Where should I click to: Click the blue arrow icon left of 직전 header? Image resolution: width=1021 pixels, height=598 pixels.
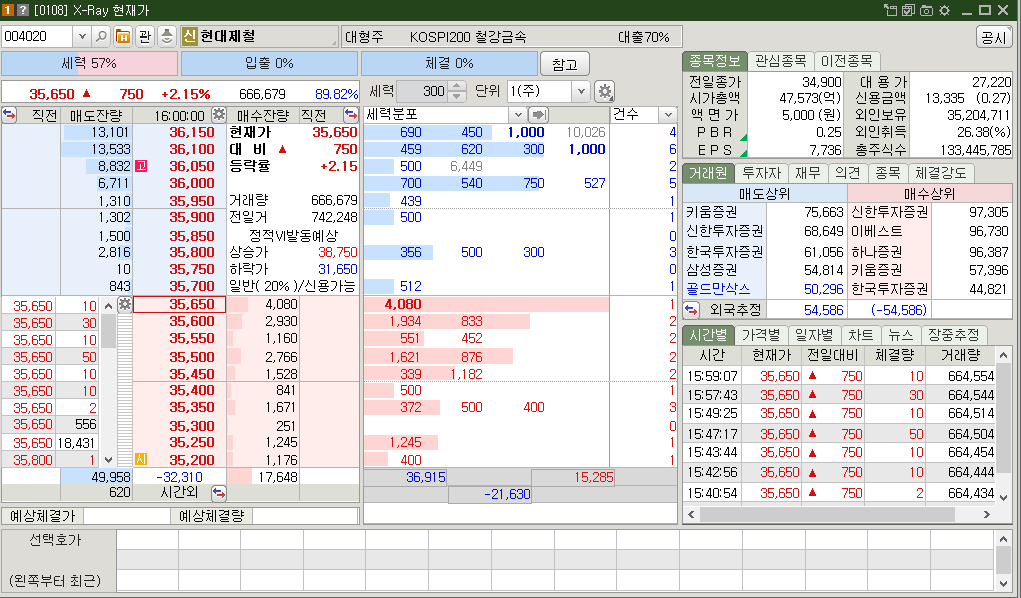pyautogui.click(x=9, y=114)
